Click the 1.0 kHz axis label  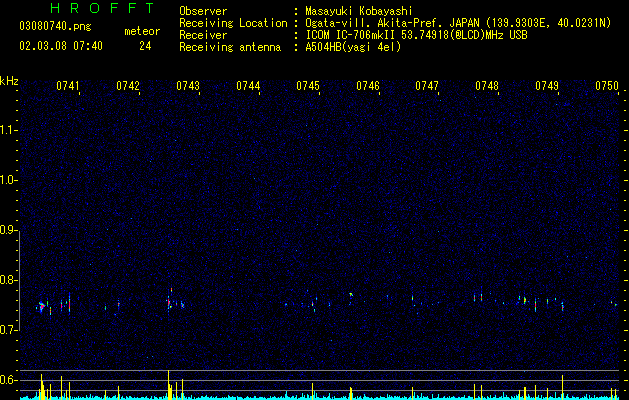click(8, 181)
